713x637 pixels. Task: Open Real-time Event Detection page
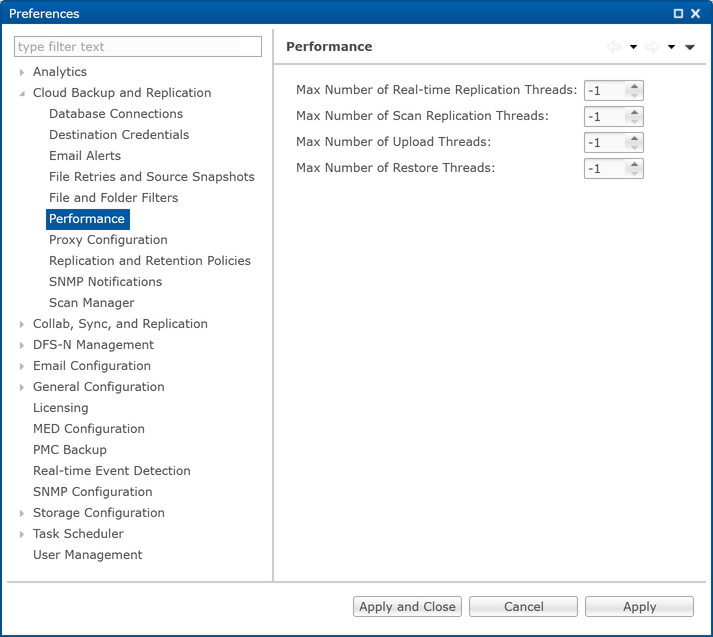tap(112, 471)
